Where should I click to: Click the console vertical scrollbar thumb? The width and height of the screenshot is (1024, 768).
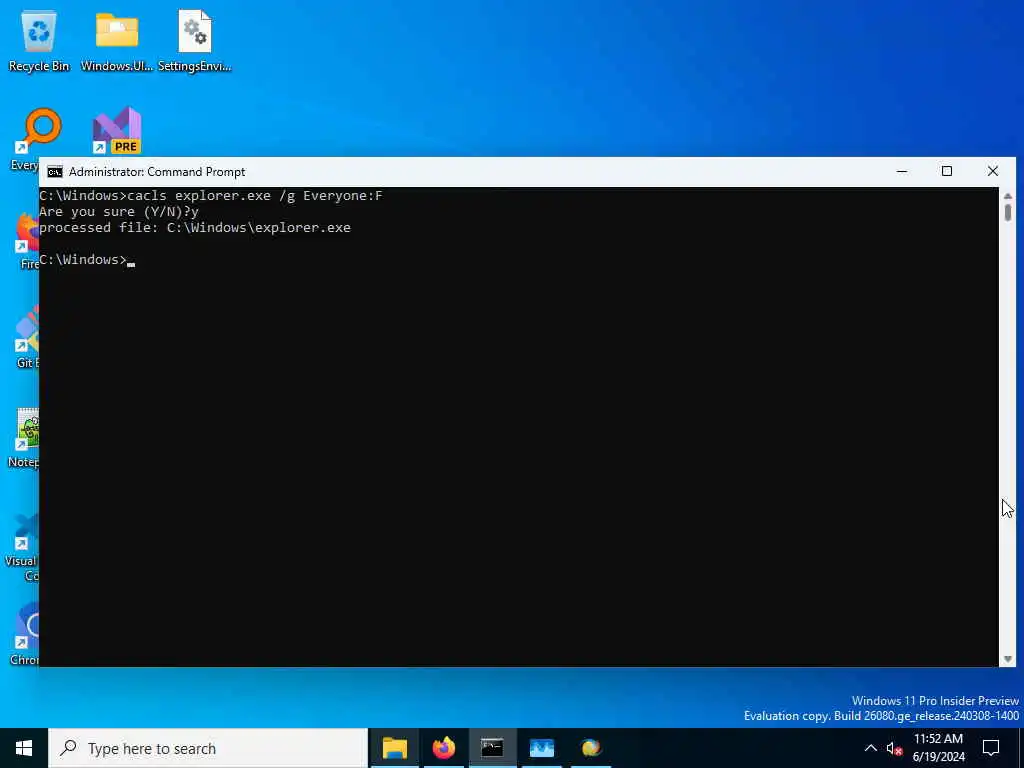point(1008,213)
